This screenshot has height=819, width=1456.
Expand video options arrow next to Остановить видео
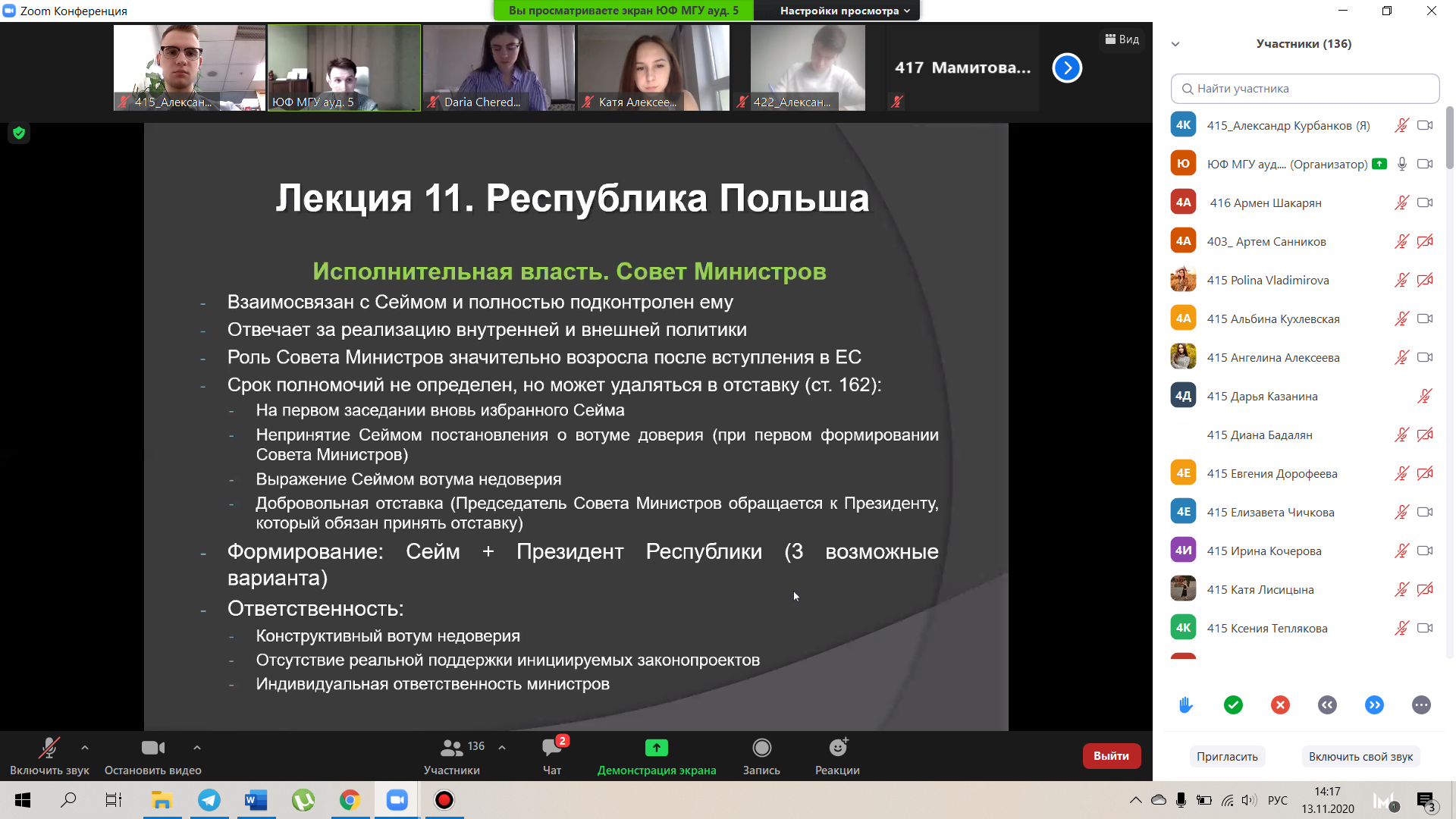click(197, 748)
